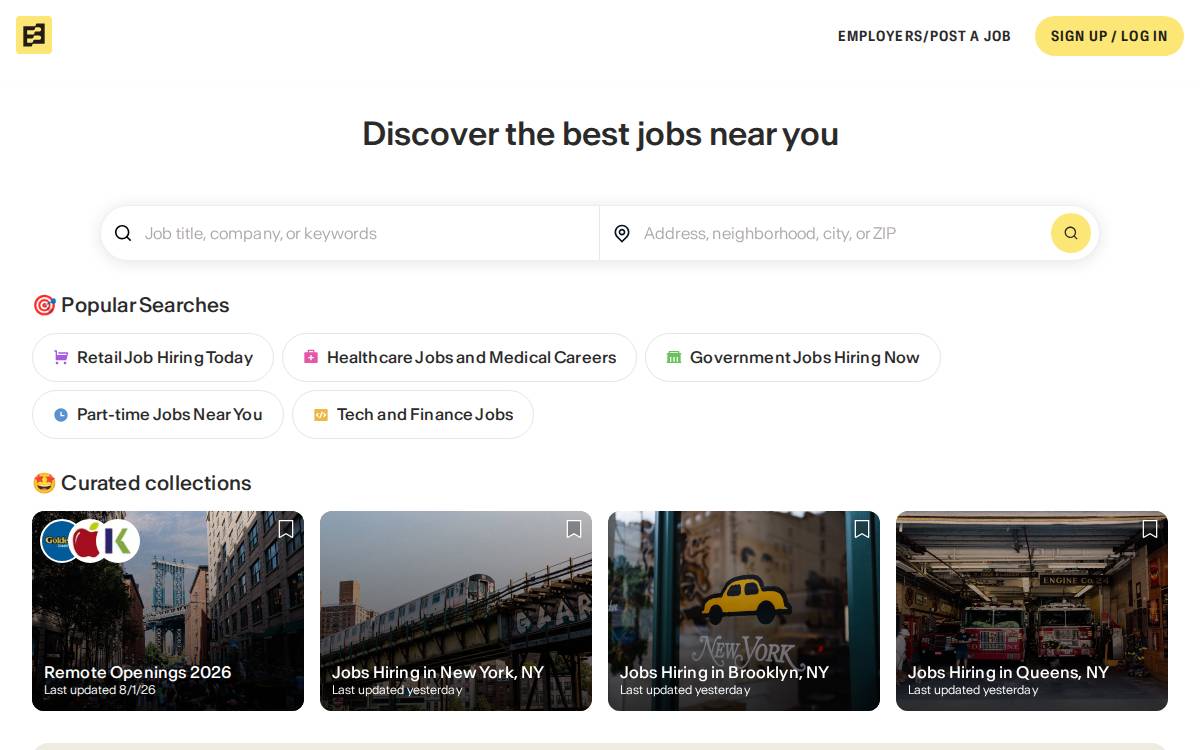Viewport: 1200px width, 750px height.
Task: Bookmark the Remote Openings 2026 collection
Action: click(286, 529)
